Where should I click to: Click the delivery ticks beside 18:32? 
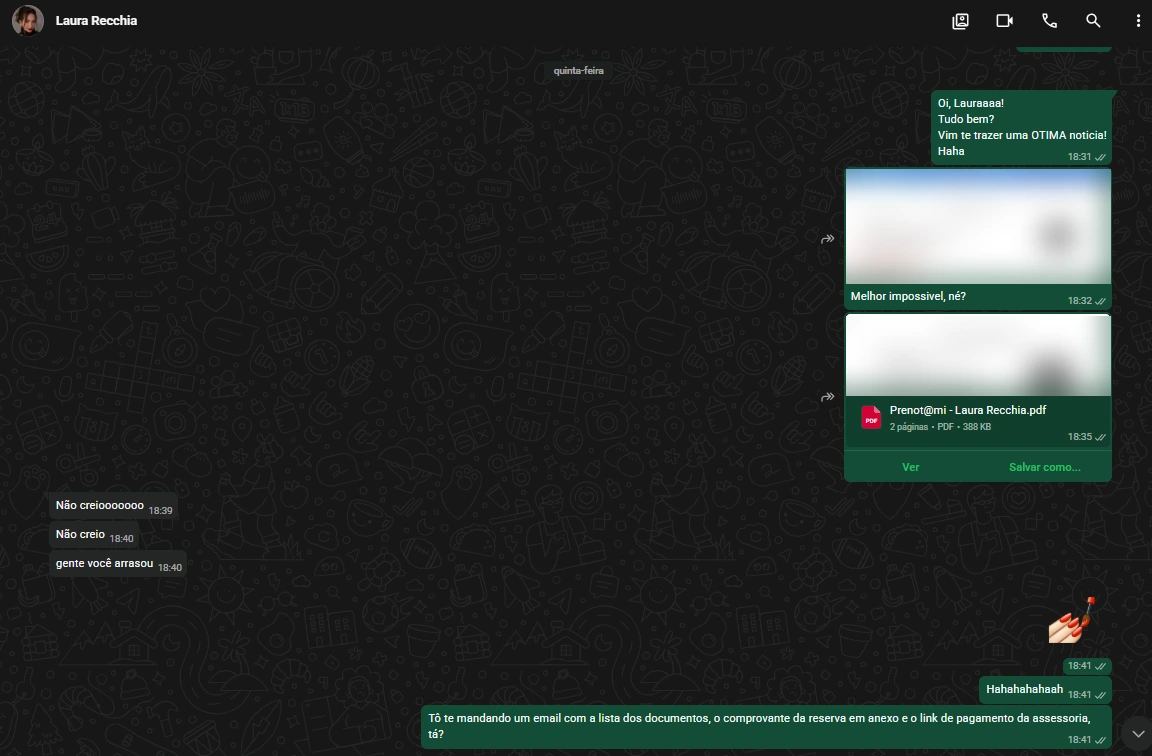click(x=1100, y=301)
